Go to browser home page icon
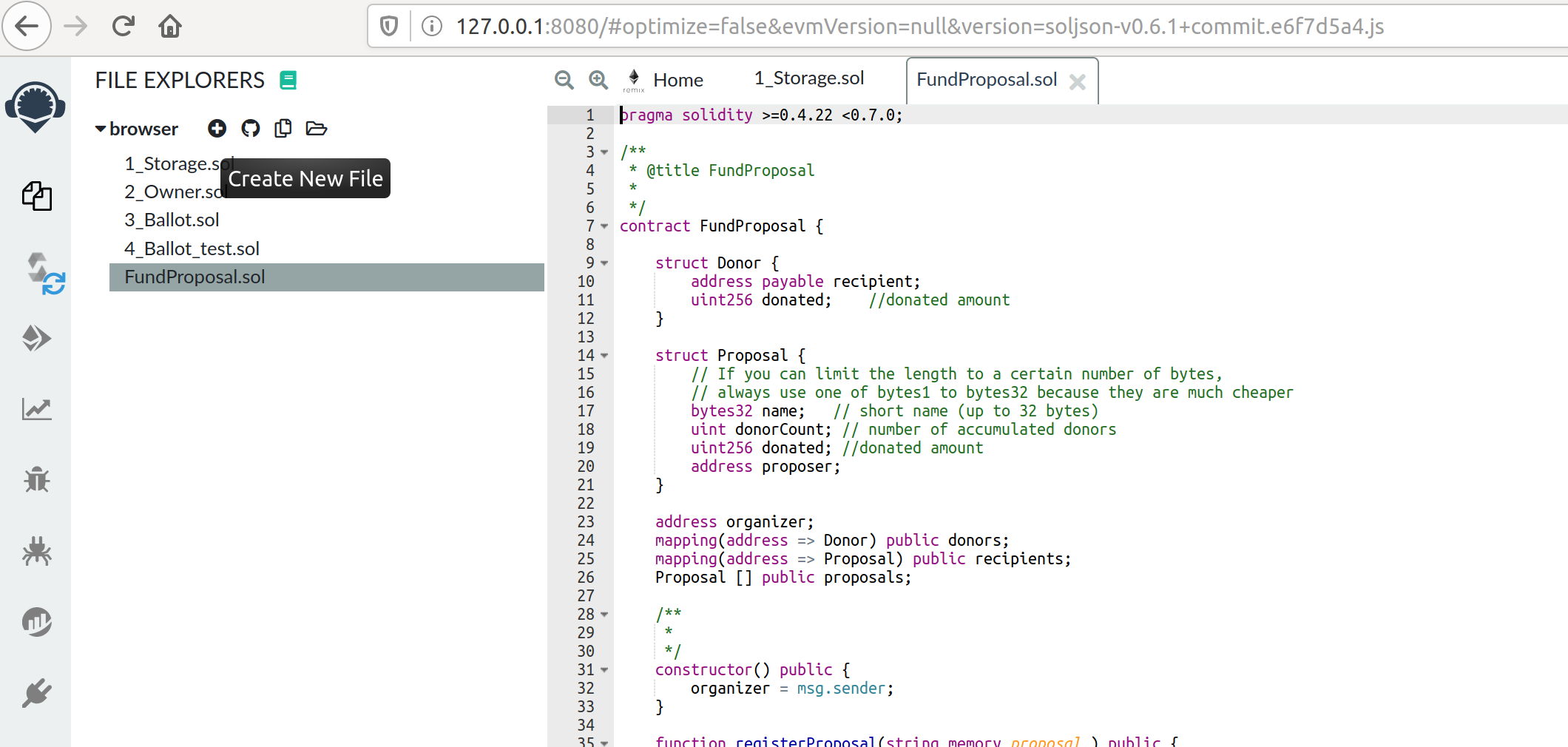Screen dimensions: 1568x747 [170, 27]
